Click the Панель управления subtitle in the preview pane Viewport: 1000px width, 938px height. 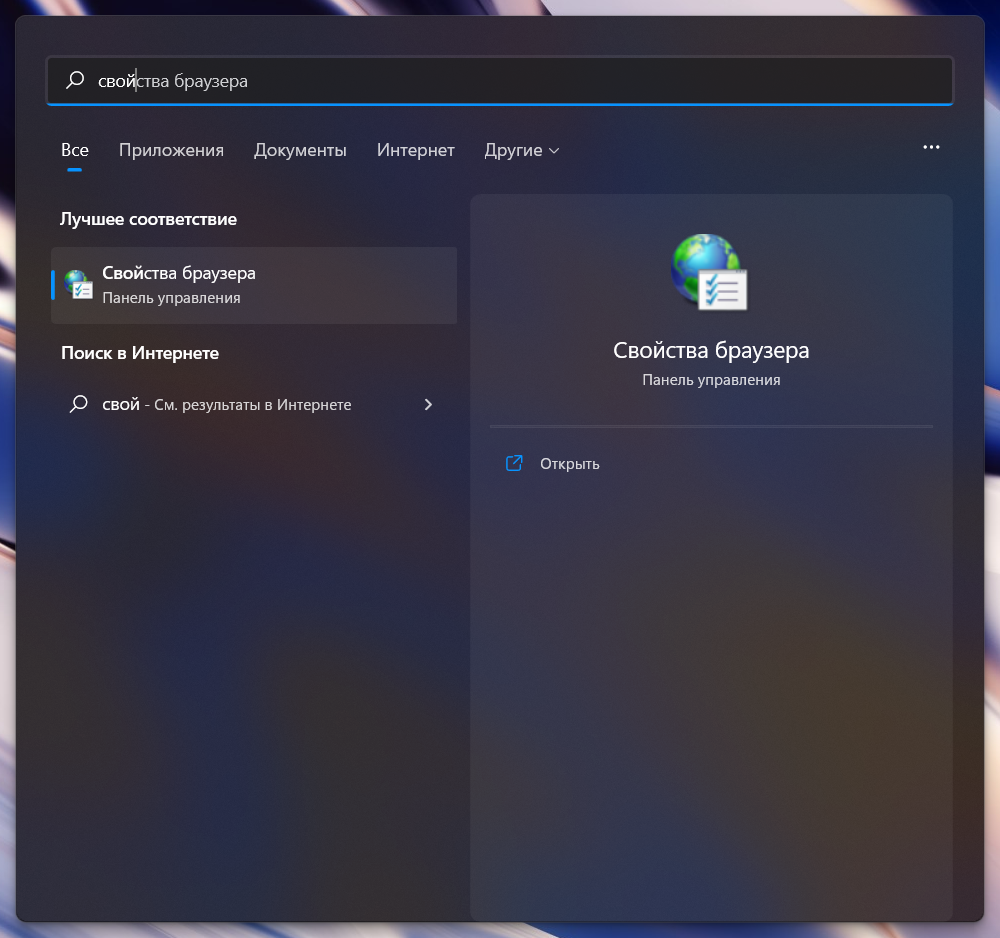[x=711, y=380]
